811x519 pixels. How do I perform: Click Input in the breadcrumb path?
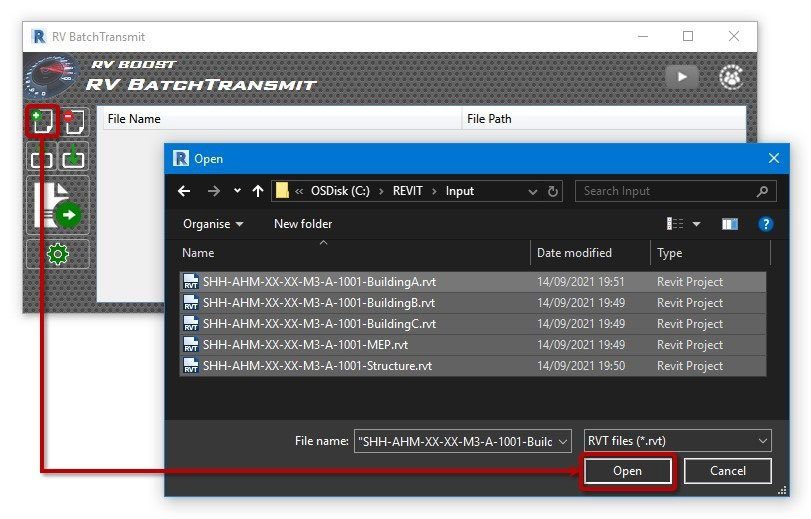point(460,191)
